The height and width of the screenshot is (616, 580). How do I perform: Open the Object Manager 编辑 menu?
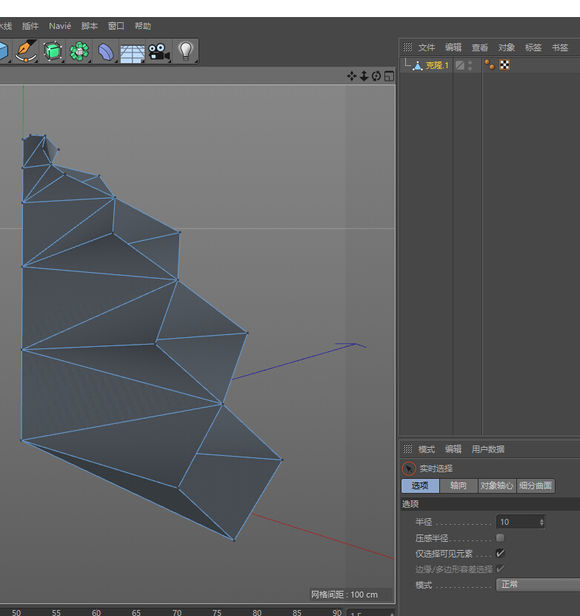453,48
